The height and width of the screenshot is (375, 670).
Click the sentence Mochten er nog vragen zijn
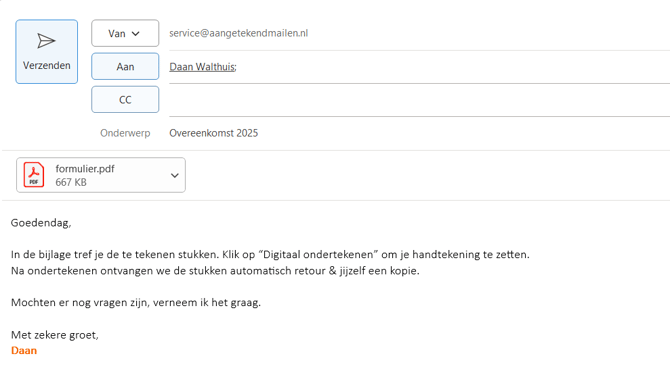[x=136, y=302]
